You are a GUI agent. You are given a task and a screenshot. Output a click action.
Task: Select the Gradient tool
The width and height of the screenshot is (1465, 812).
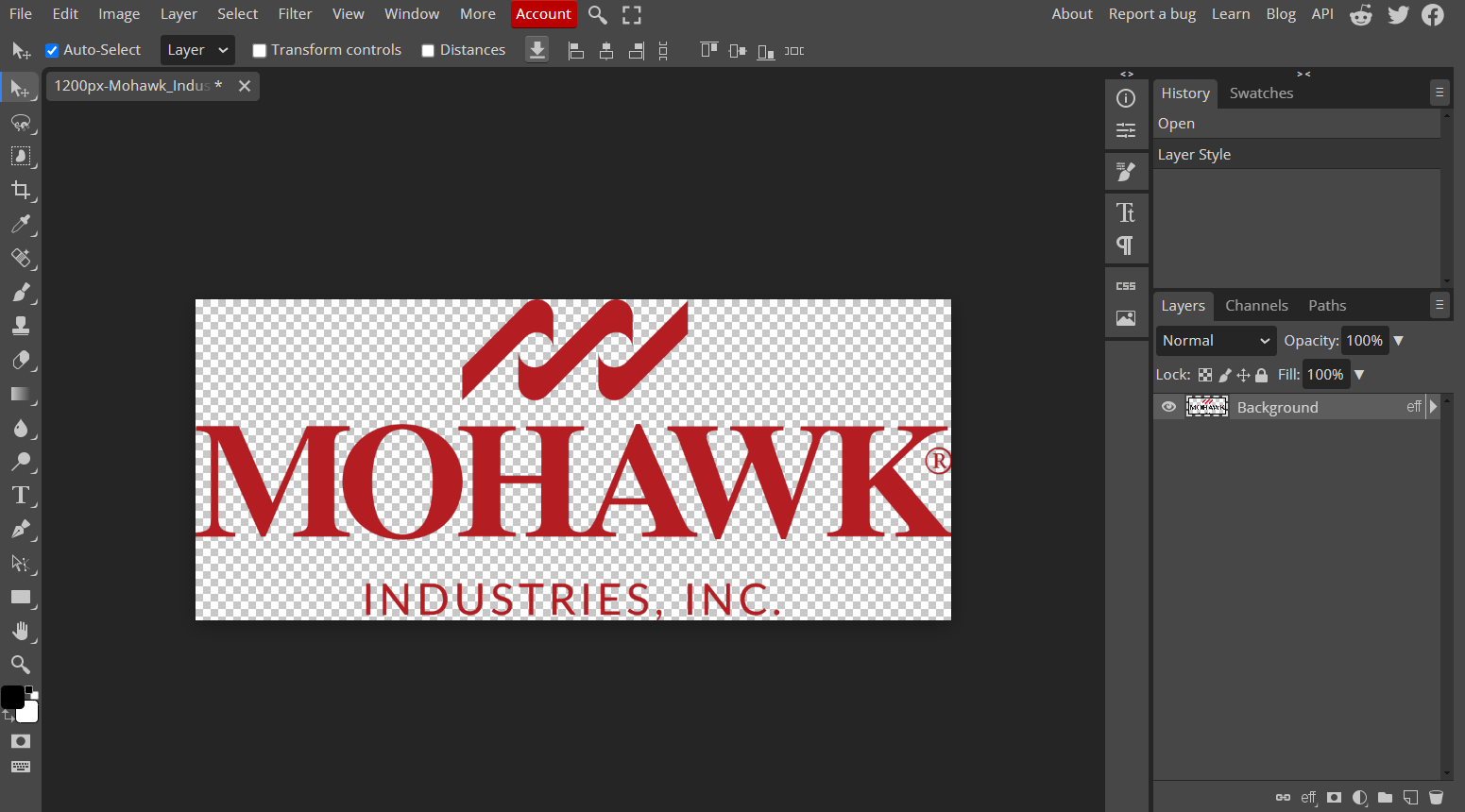pyautogui.click(x=20, y=395)
